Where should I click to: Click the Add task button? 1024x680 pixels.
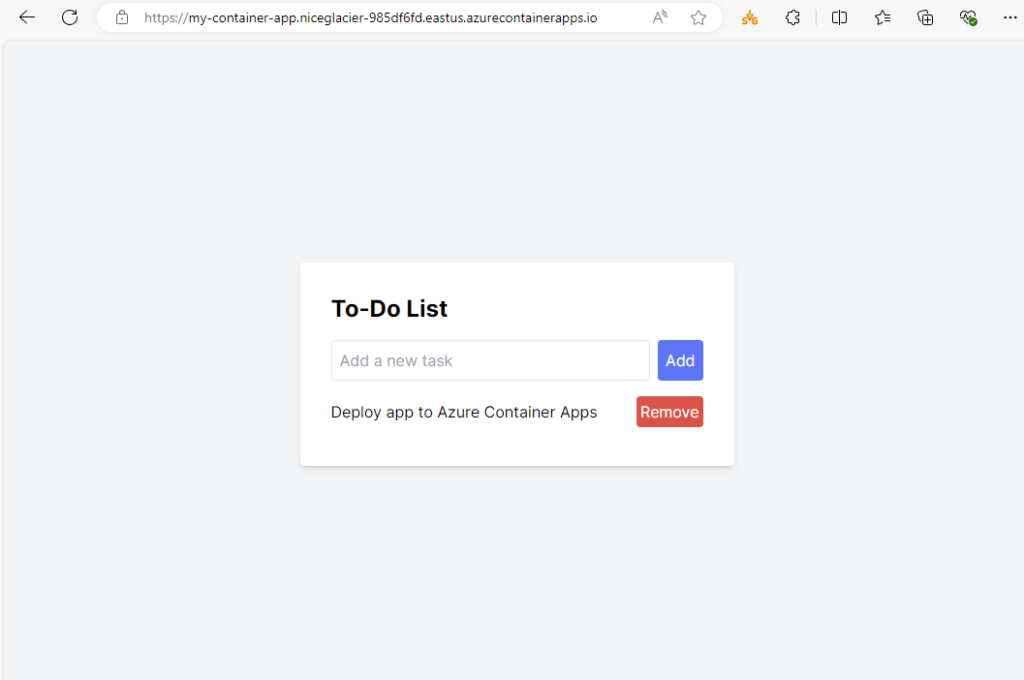680,360
